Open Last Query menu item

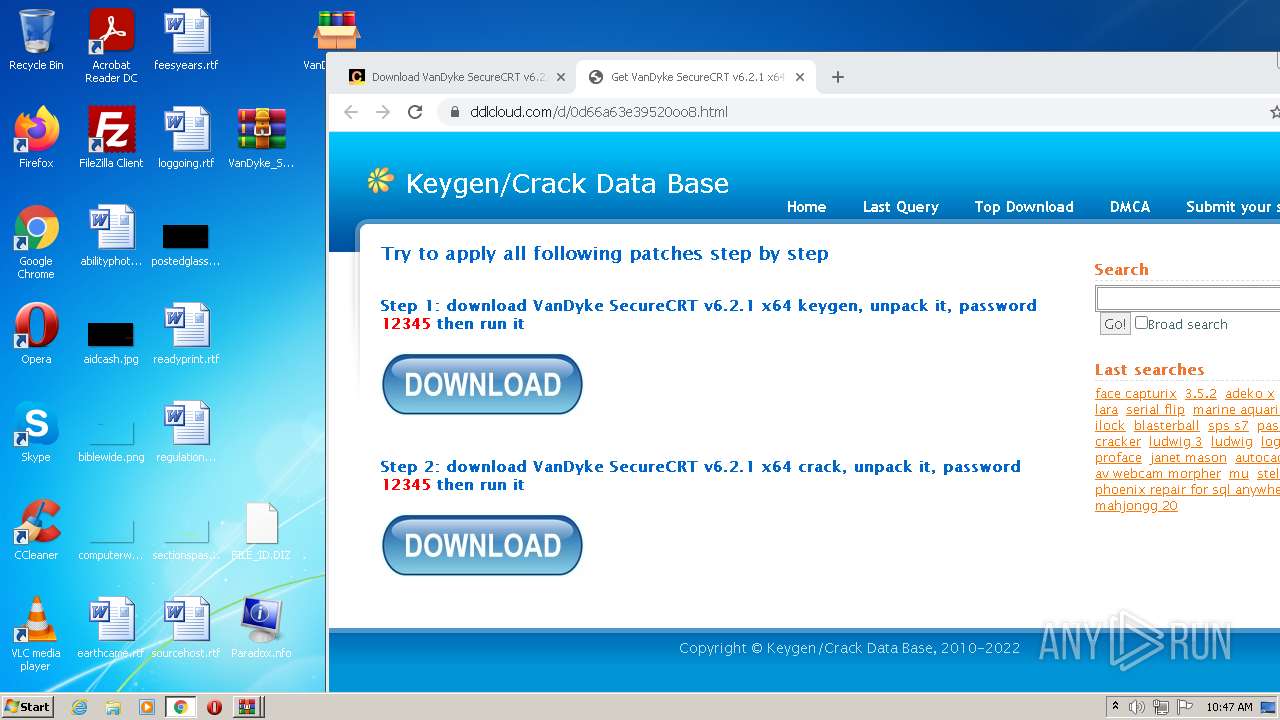click(901, 207)
